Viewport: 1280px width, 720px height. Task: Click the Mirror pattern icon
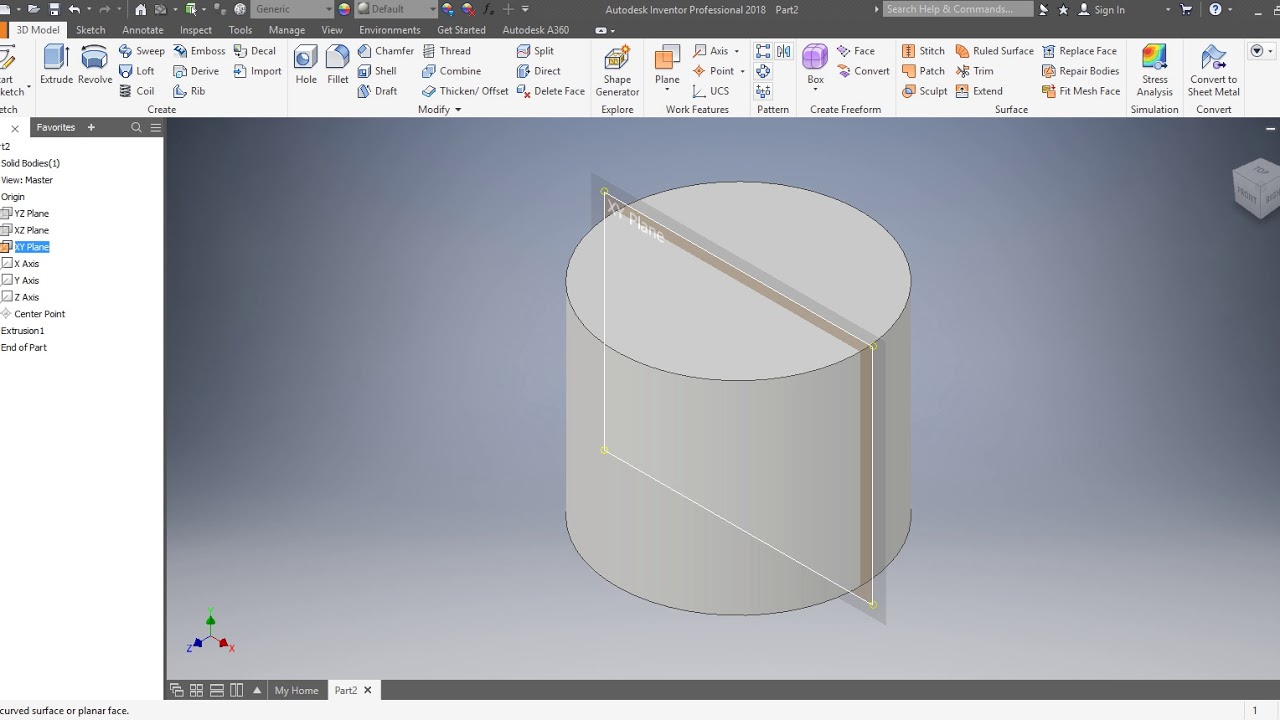784,52
